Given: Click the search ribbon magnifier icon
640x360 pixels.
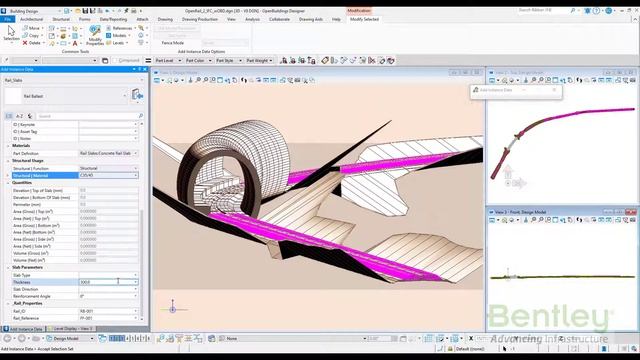Looking at the screenshot, I should point(573,11).
